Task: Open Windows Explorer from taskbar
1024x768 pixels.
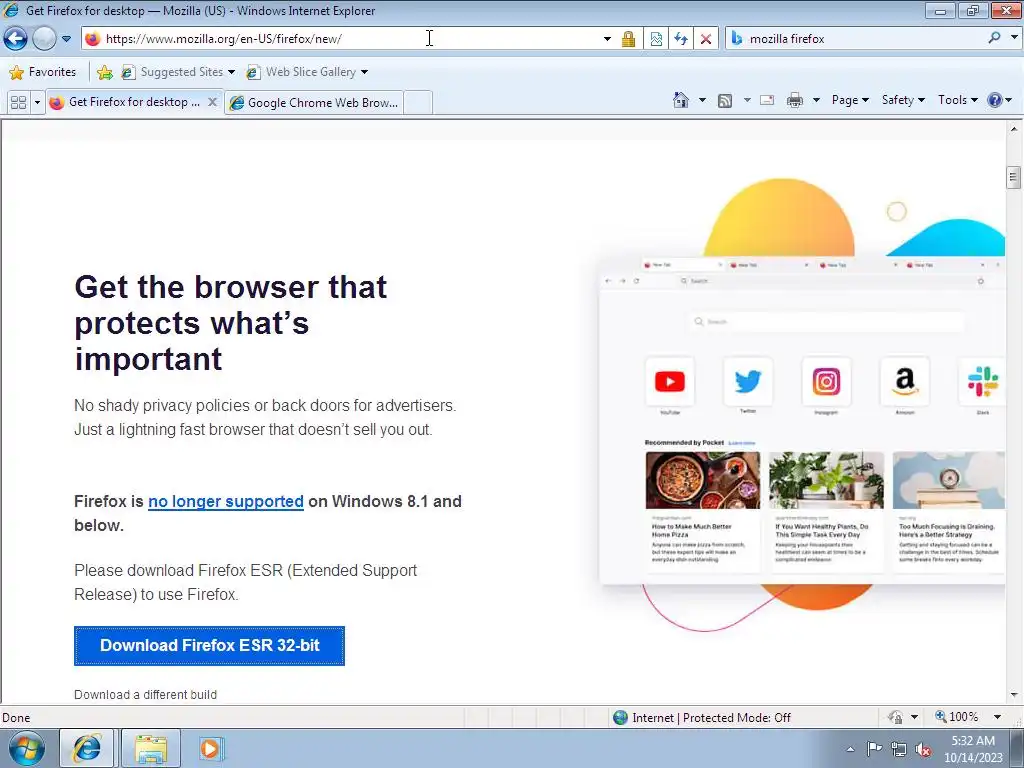Action: pos(151,748)
